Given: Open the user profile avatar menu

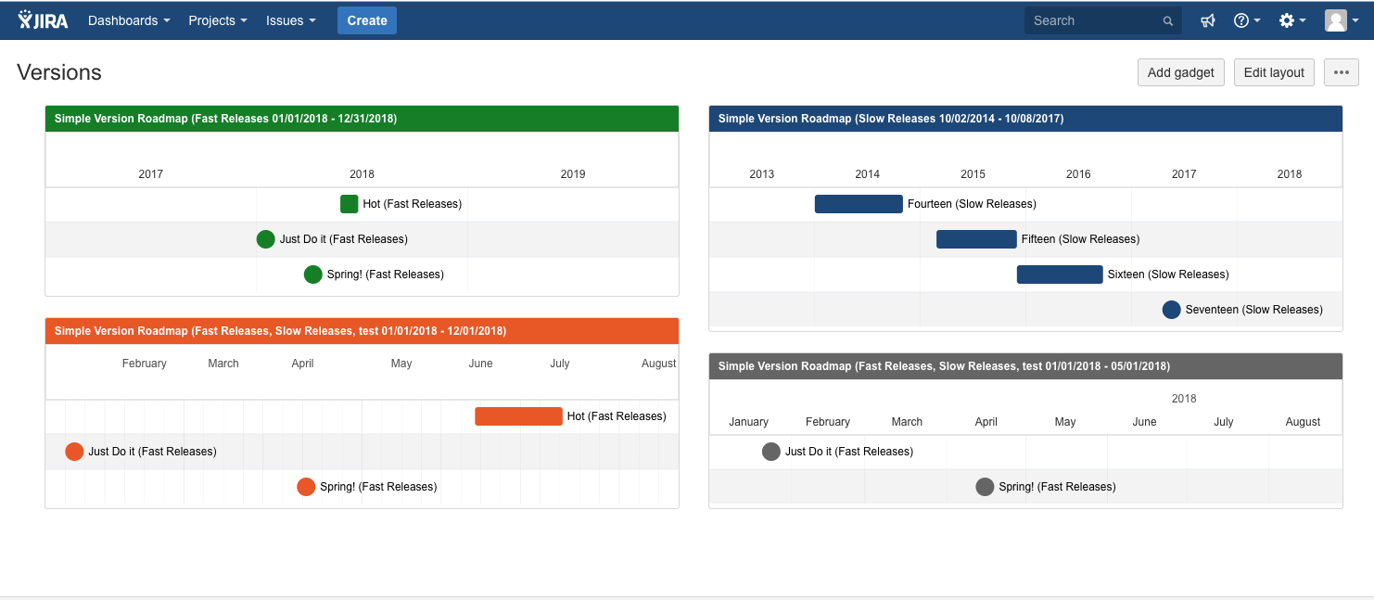Looking at the screenshot, I should click(x=1341, y=20).
